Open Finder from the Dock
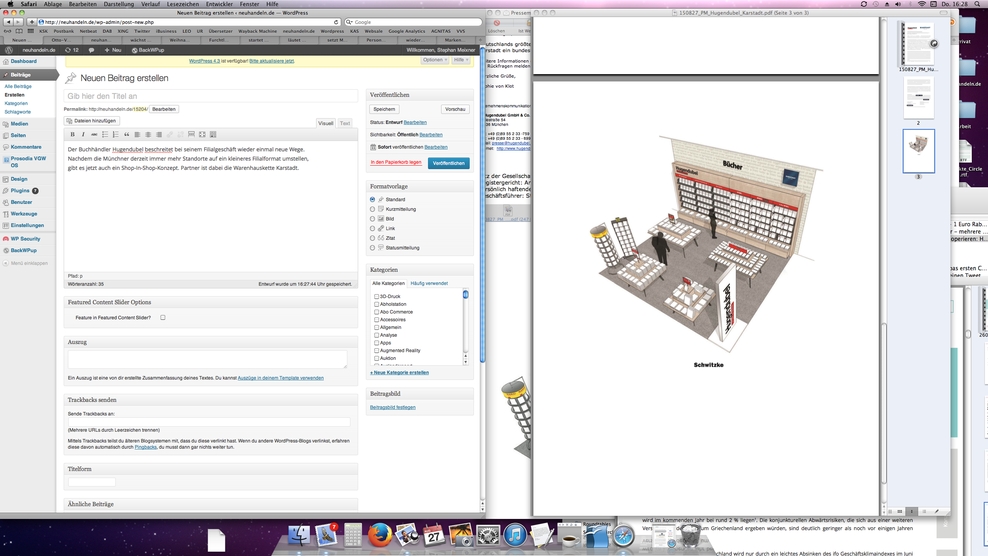Image resolution: width=988 pixels, height=556 pixels. click(x=299, y=535)
